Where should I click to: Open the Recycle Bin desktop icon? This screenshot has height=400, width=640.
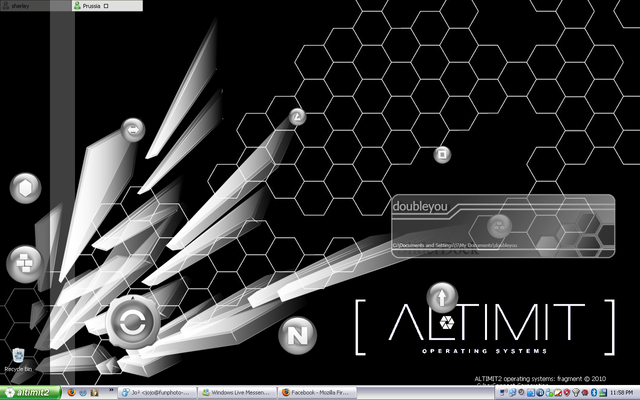tap(18, 360)
